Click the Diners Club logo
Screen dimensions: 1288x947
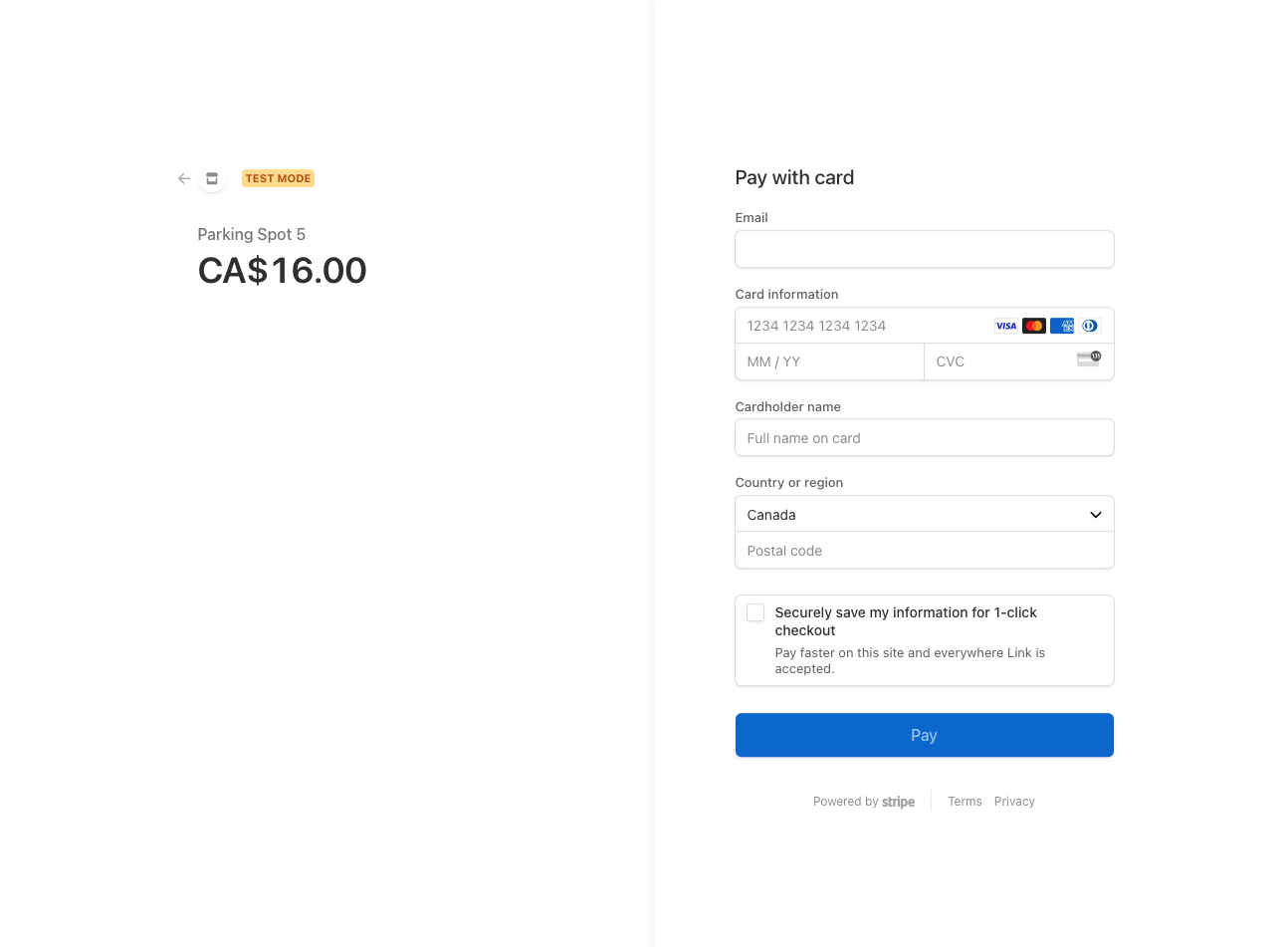tap(1090, 326)
